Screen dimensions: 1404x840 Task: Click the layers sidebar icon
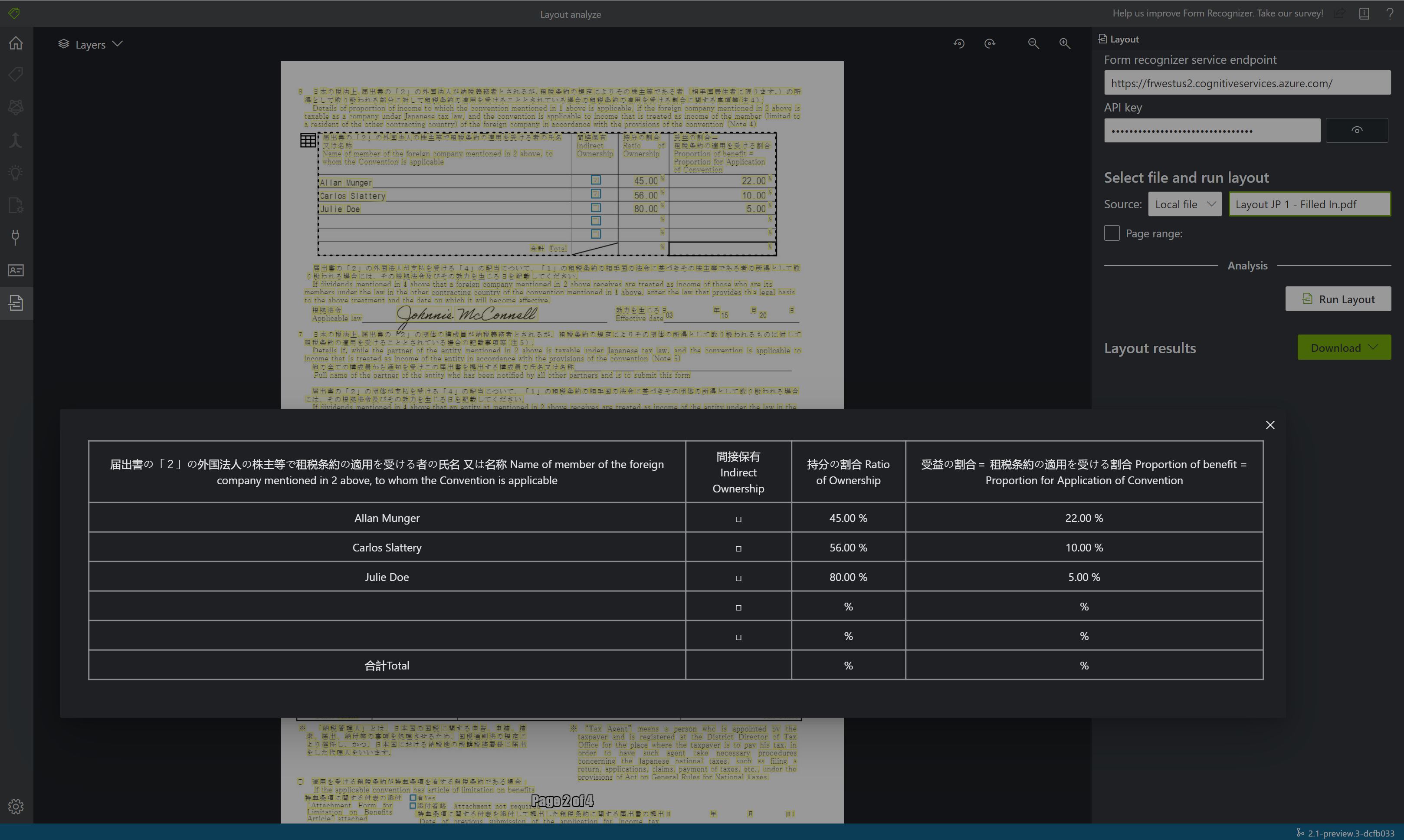click(x=62, y=43)
